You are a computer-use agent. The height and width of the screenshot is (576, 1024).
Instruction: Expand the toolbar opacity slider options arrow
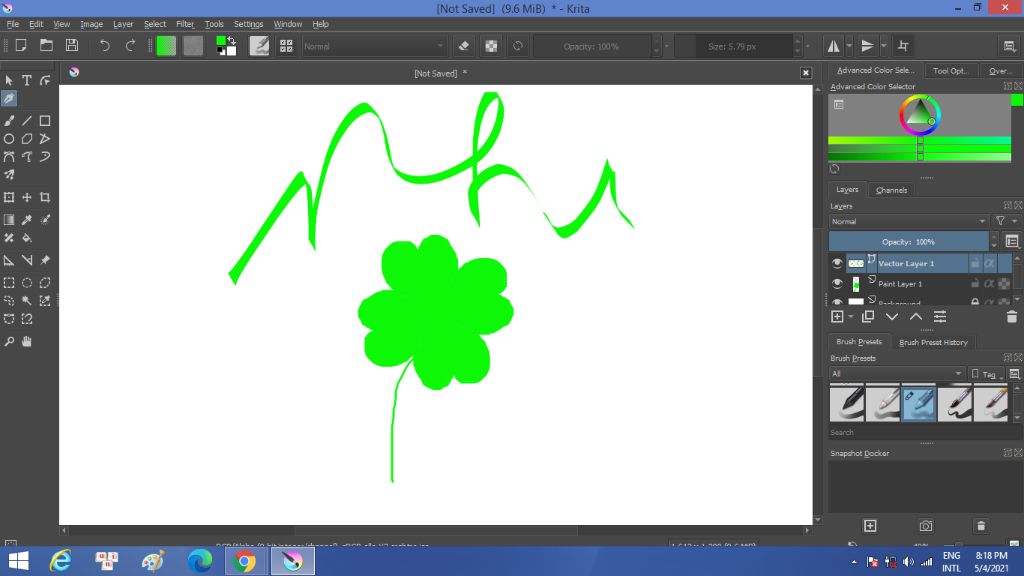(x=667, y=46)
